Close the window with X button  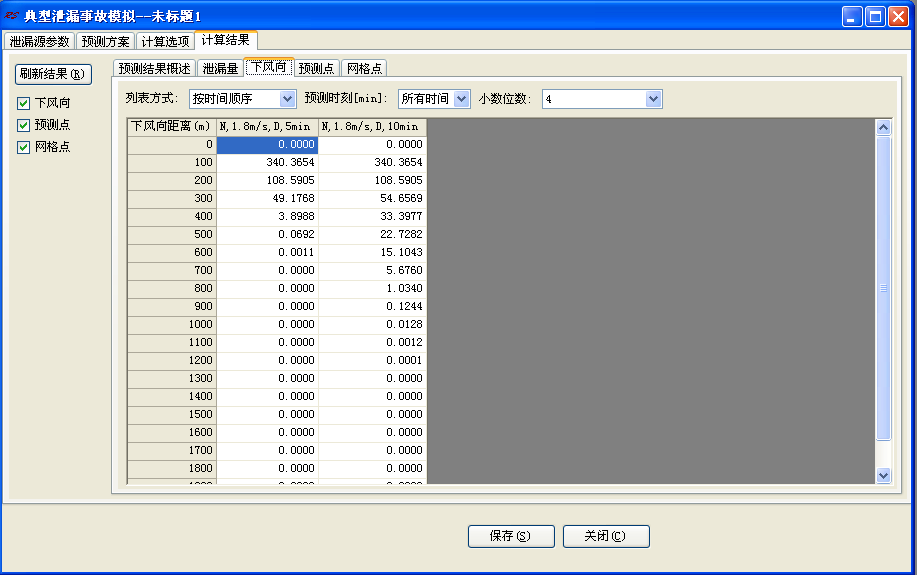[898, 16]
